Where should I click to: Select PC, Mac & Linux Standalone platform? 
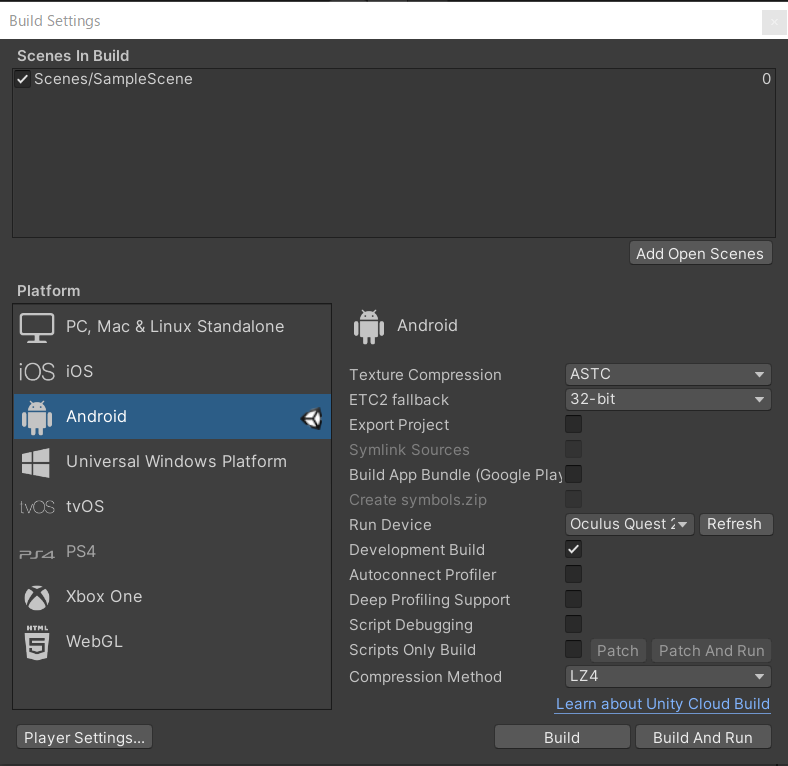172,327
